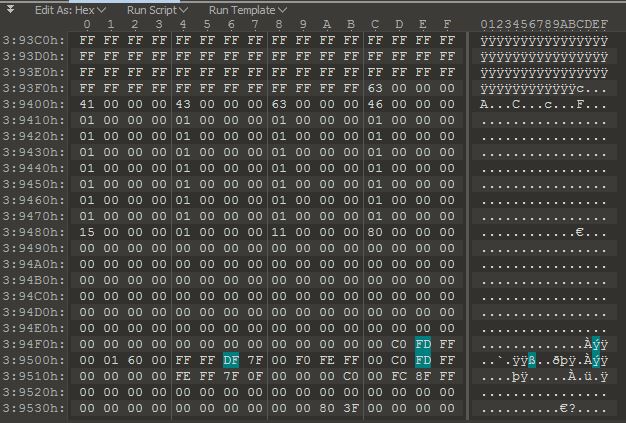Open the Run Template dropdown

pyautogui.click(x=248, y=10)
